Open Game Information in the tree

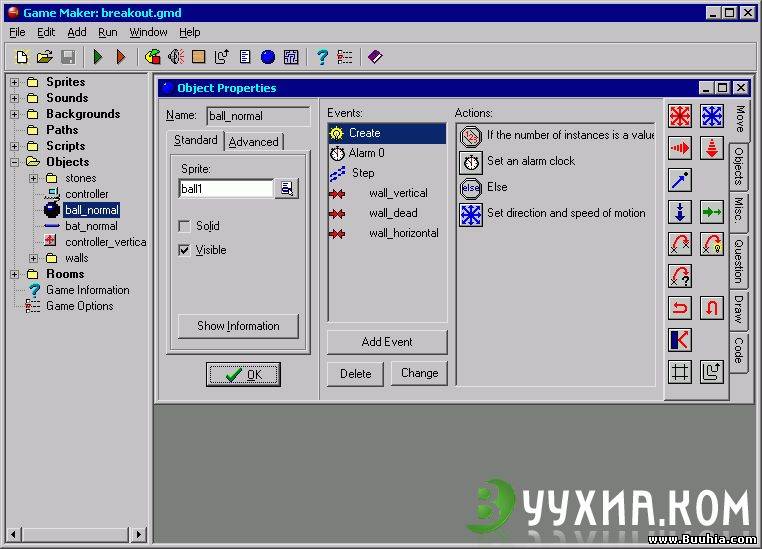tap(87, 290)
